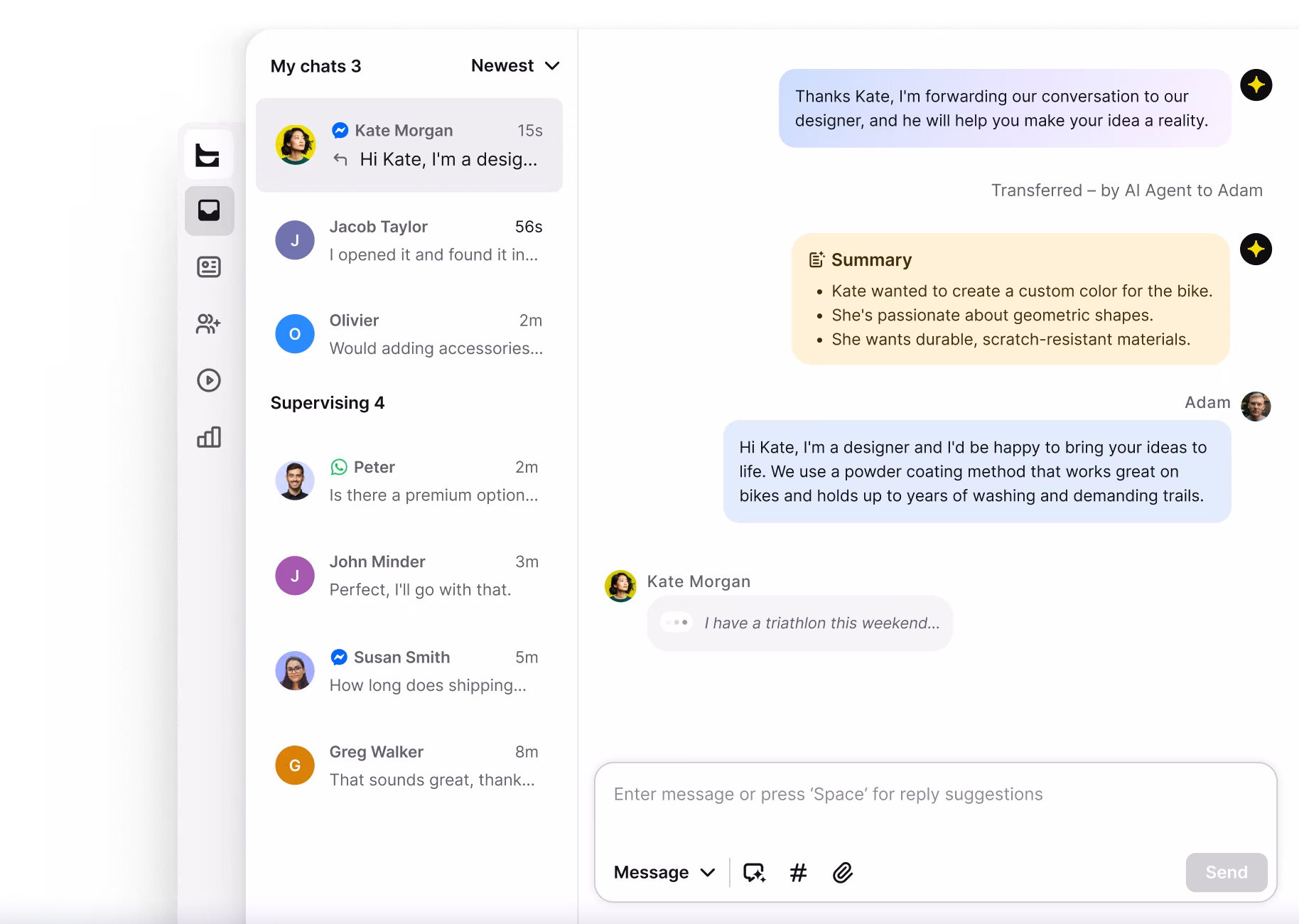Click the Messenger icon beside Susan Smith

339,657
